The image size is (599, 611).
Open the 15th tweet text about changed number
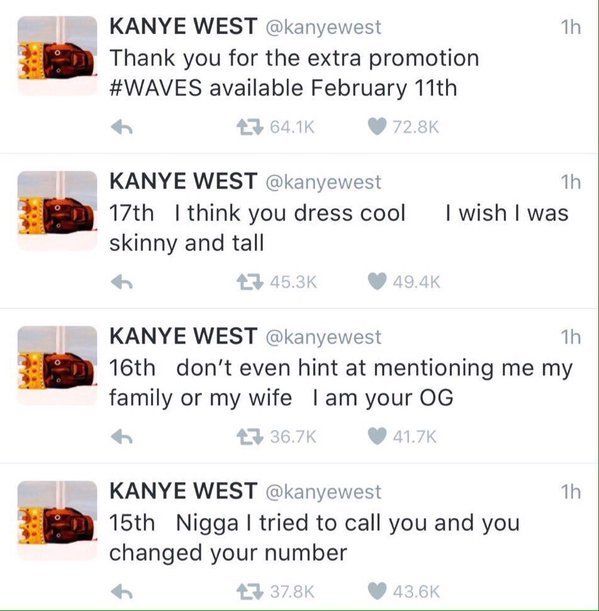click(x=314, y=538)
